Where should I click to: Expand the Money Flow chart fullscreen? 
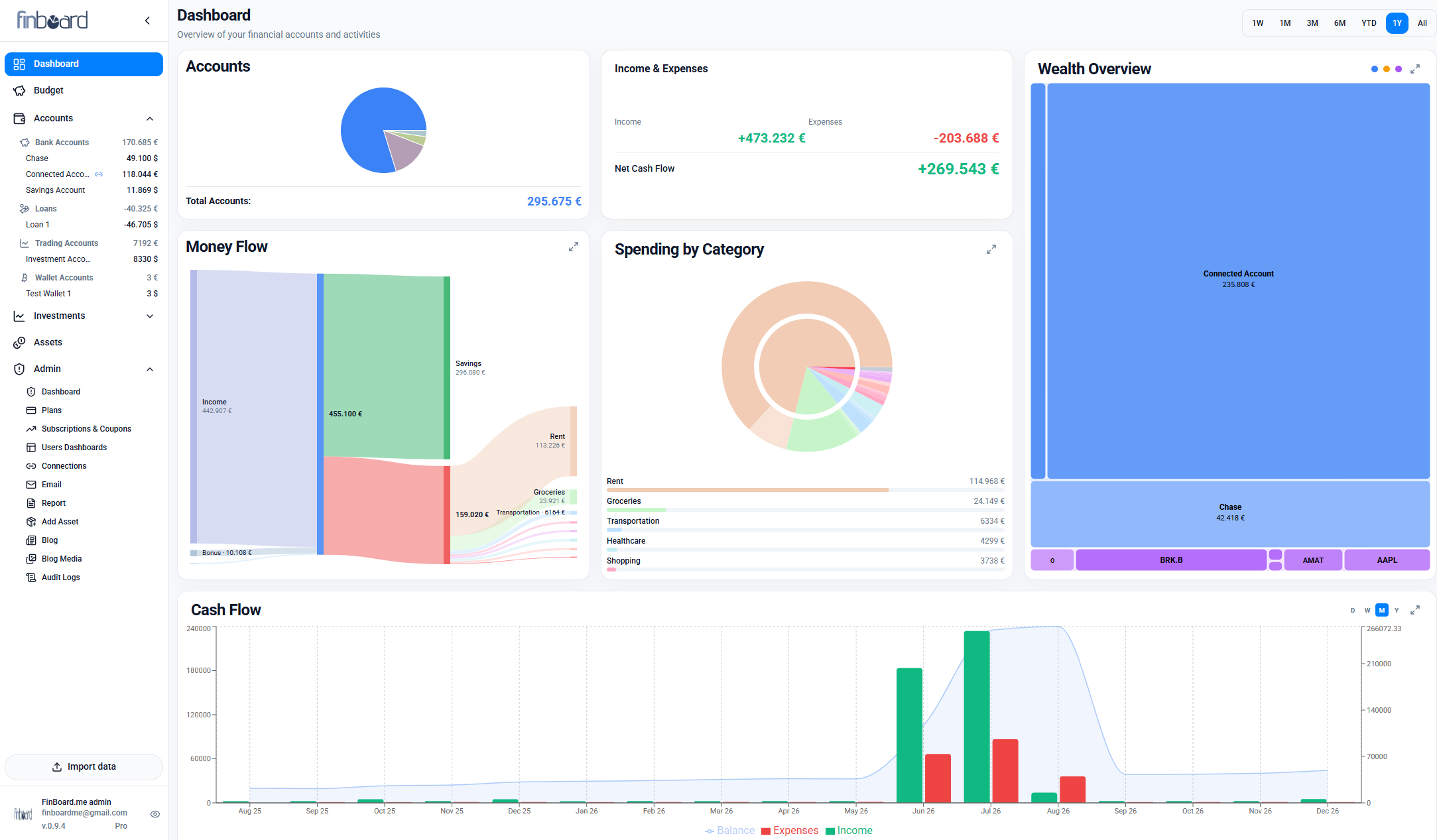click(x=574, y=247)
